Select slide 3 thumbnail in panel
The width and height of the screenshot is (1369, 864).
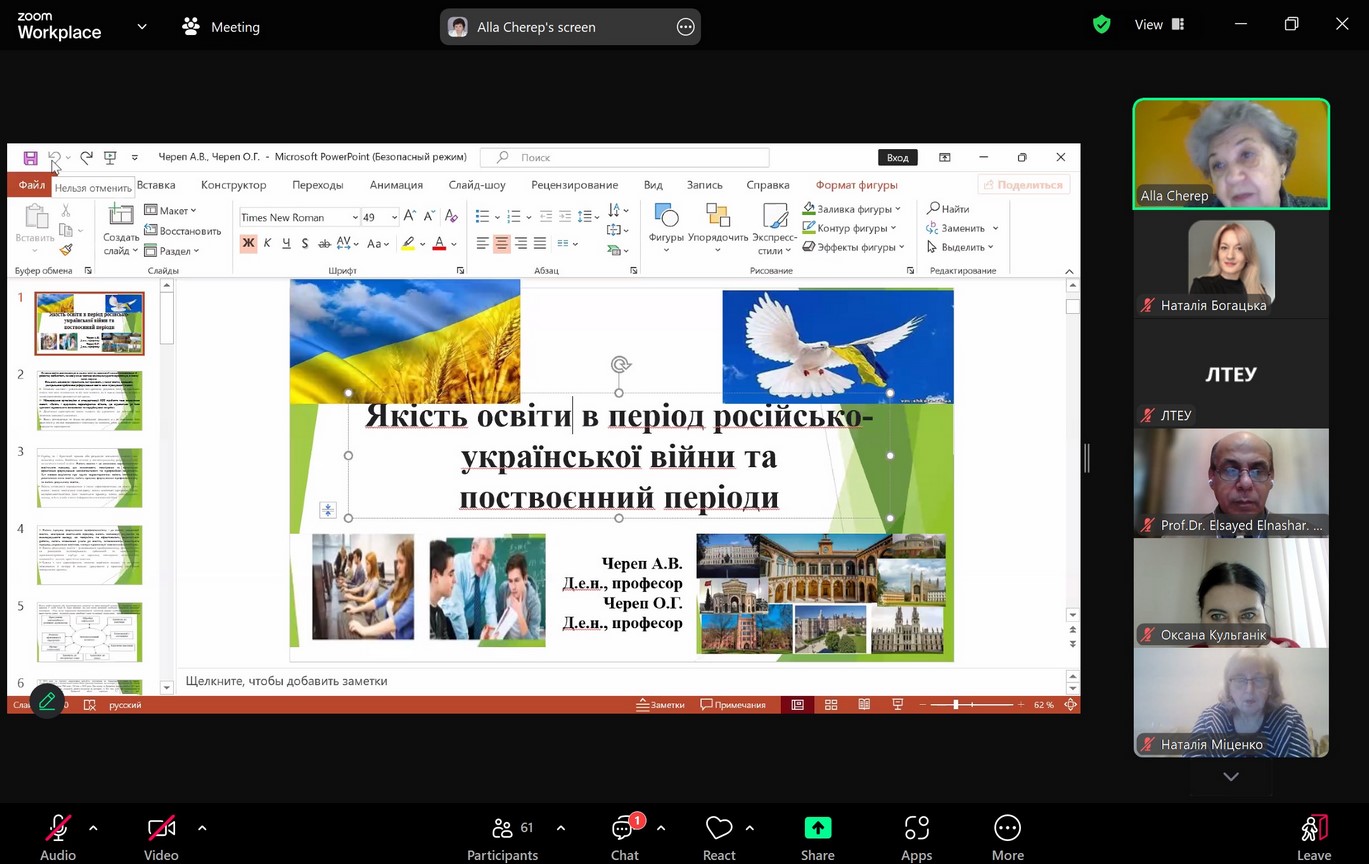89,477
